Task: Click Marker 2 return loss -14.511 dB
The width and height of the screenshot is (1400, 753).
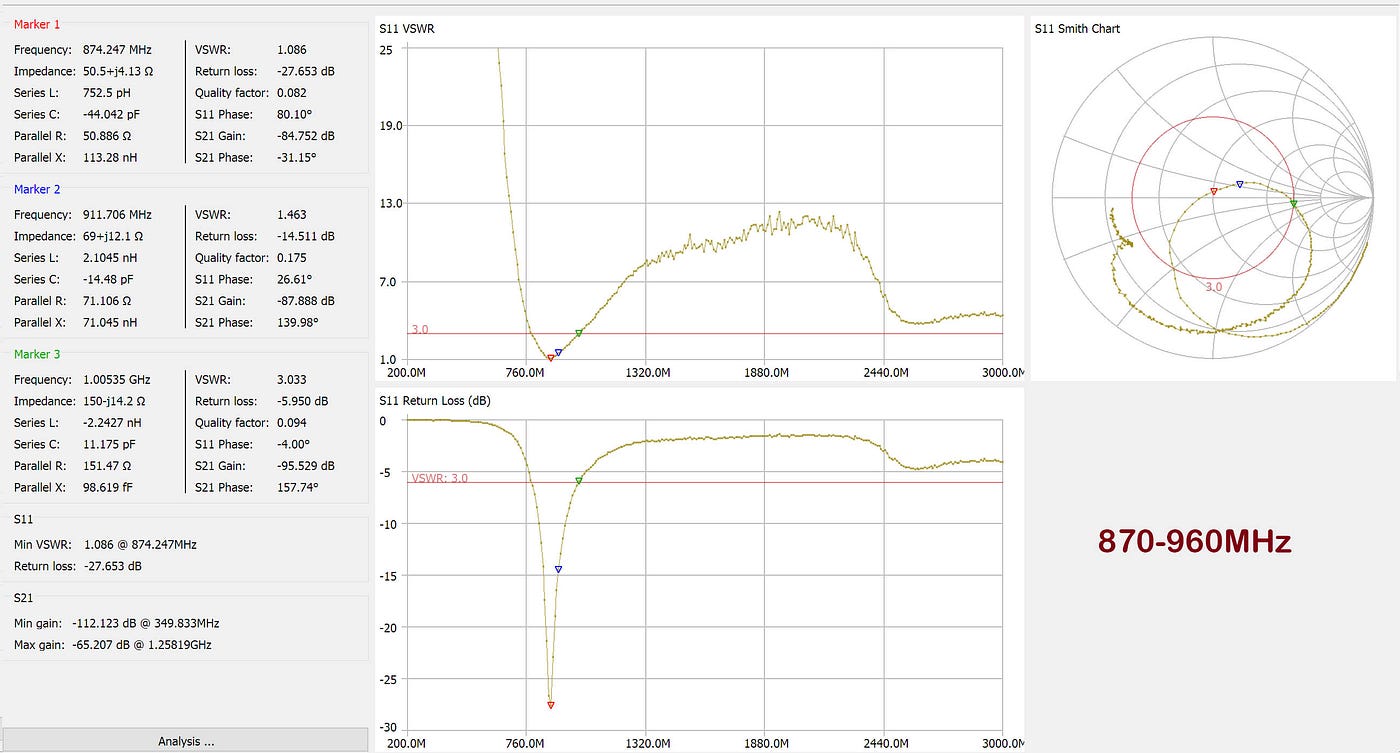Action: (306, 237)
